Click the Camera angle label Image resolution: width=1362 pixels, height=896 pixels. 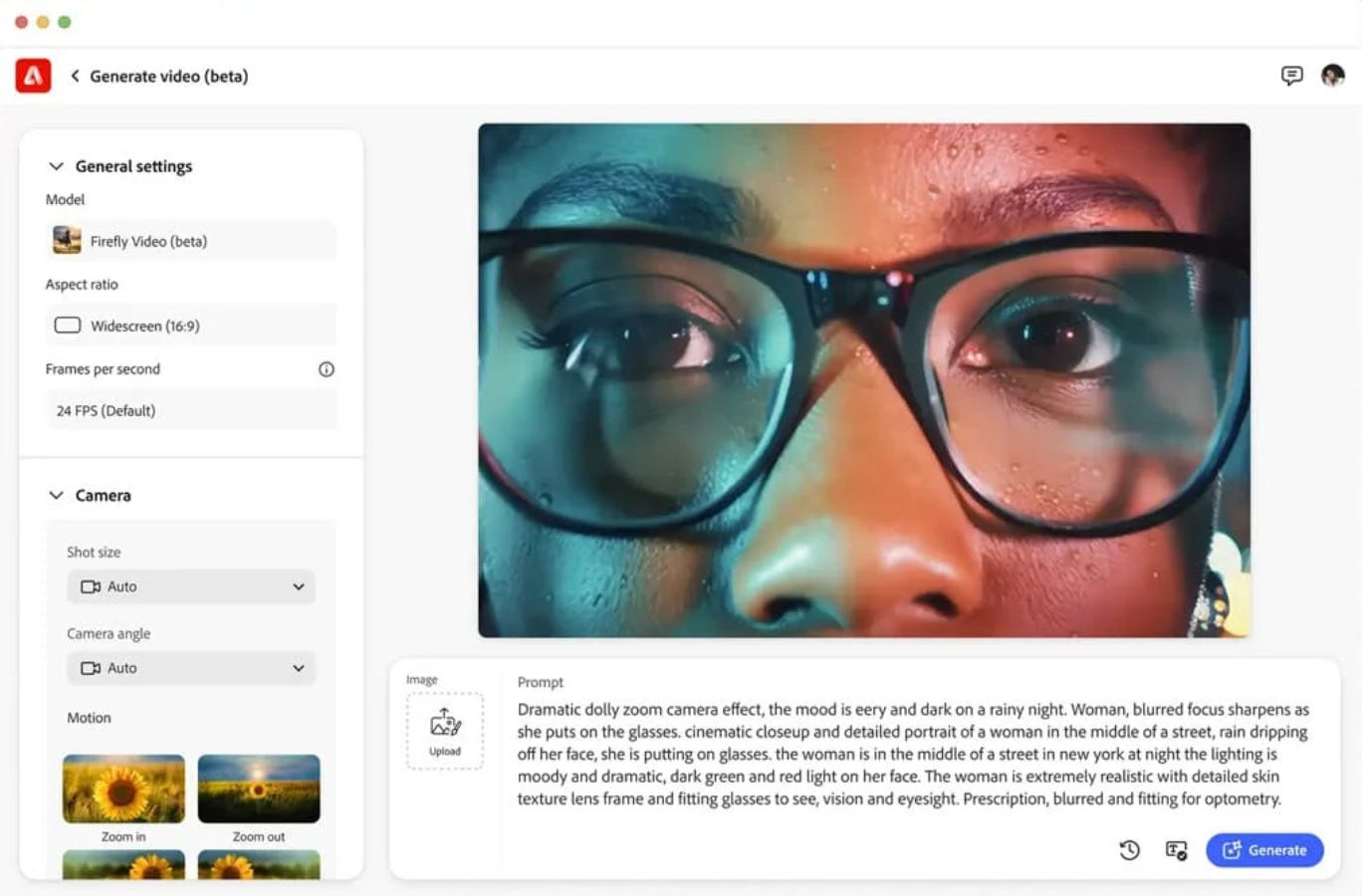click(109, 634)
